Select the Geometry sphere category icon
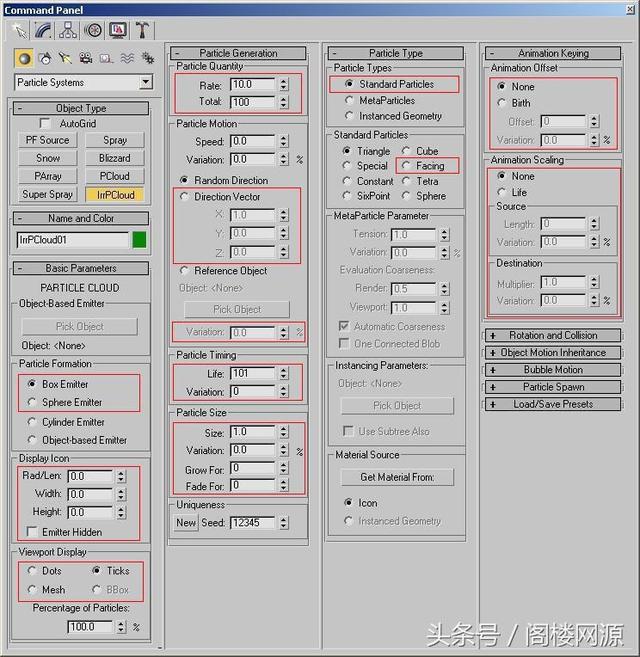640x657 pixels. [x=24, y=58]
